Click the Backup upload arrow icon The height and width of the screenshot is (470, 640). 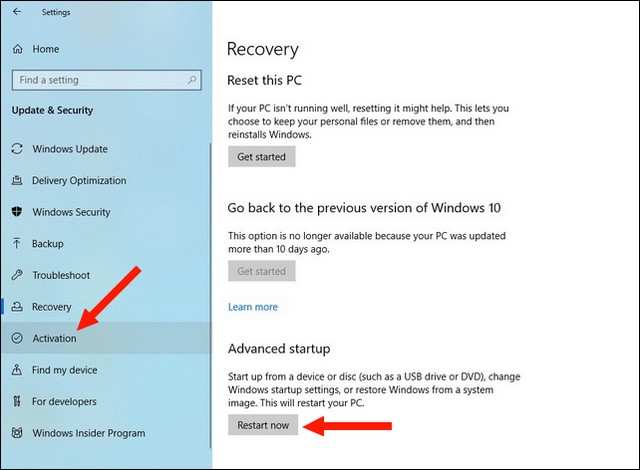[x=17, y=244]
